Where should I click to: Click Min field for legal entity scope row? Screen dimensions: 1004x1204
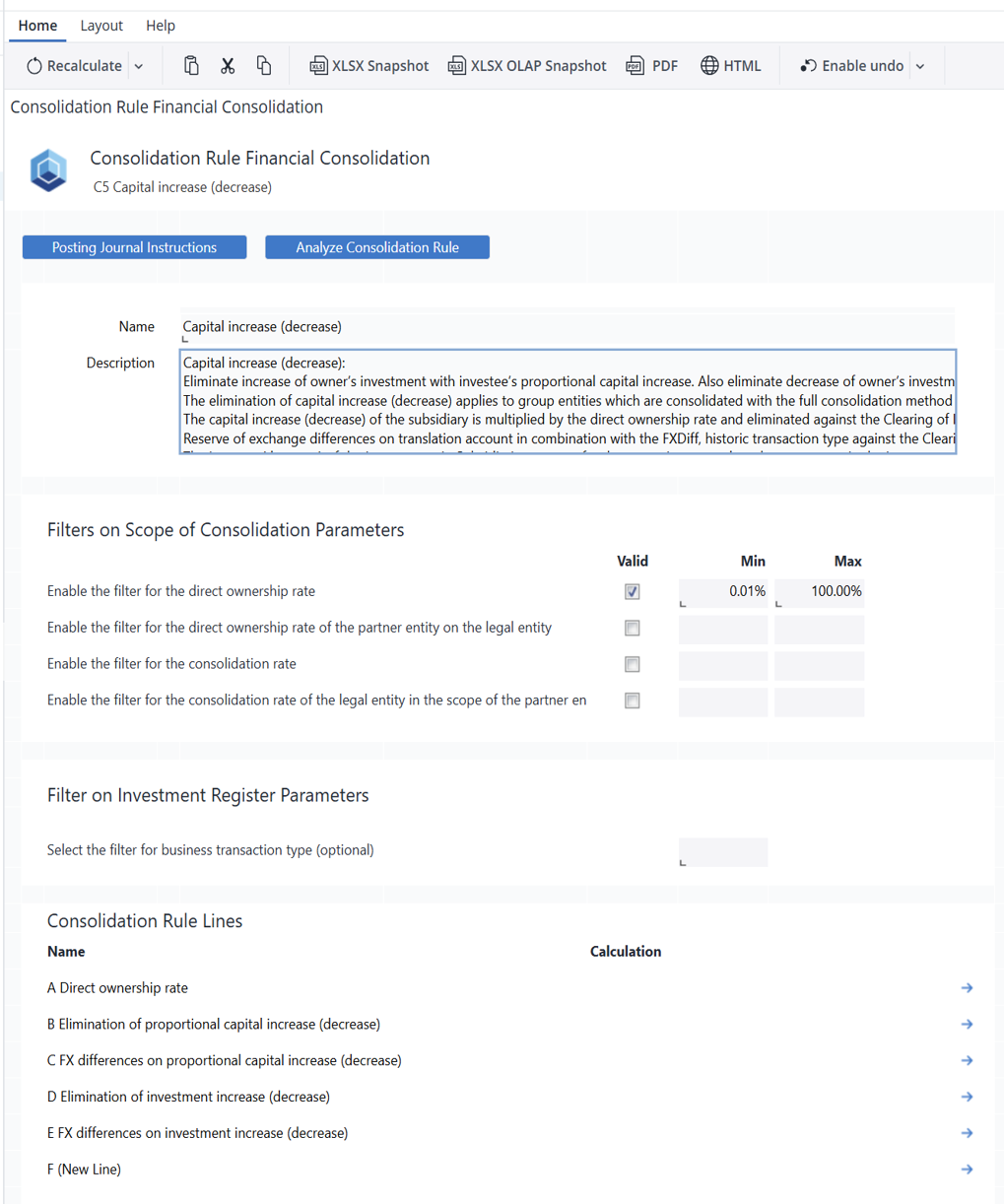[x=723, y=702]
